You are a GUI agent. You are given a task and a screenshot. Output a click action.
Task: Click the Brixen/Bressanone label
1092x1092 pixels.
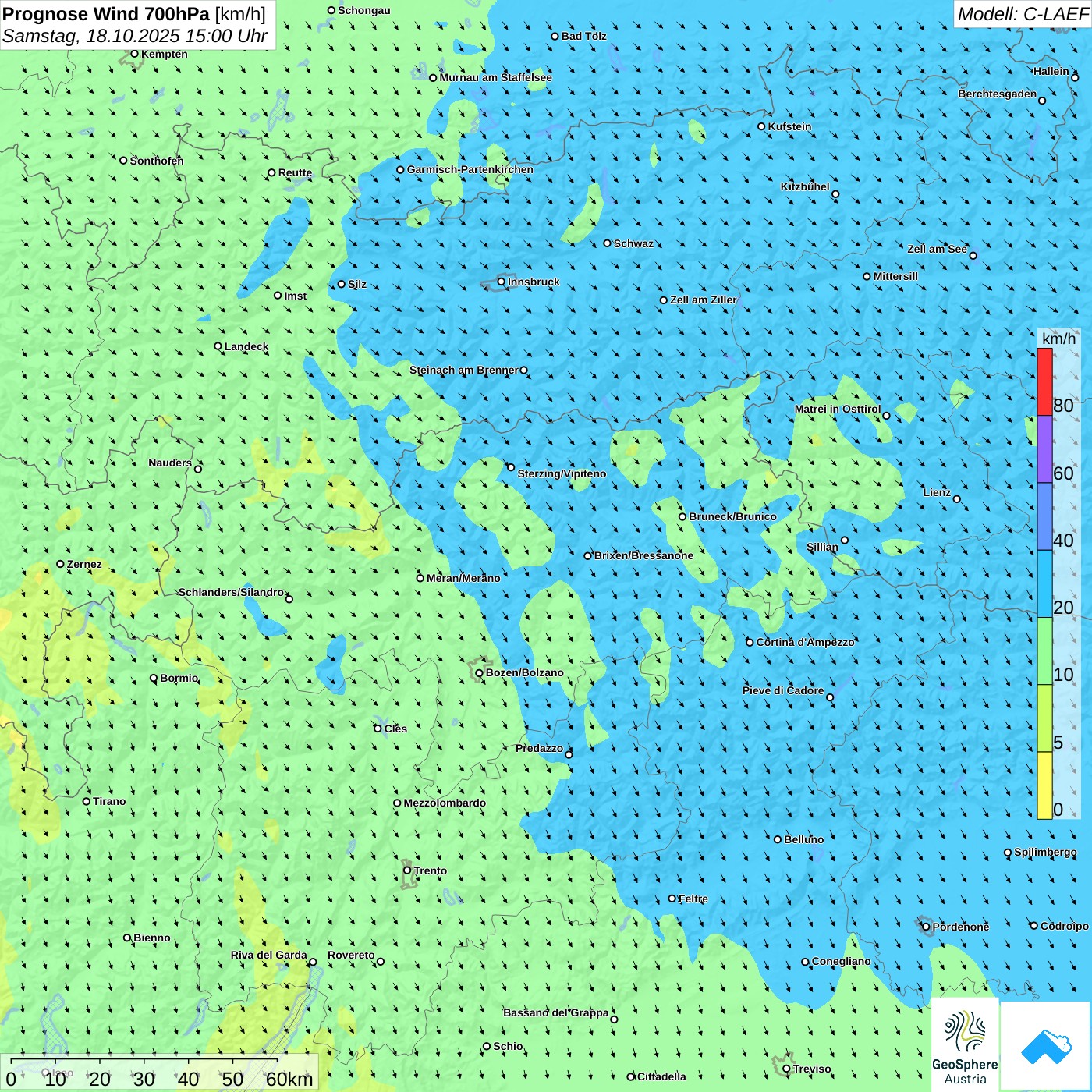click(x=643, y=555)
